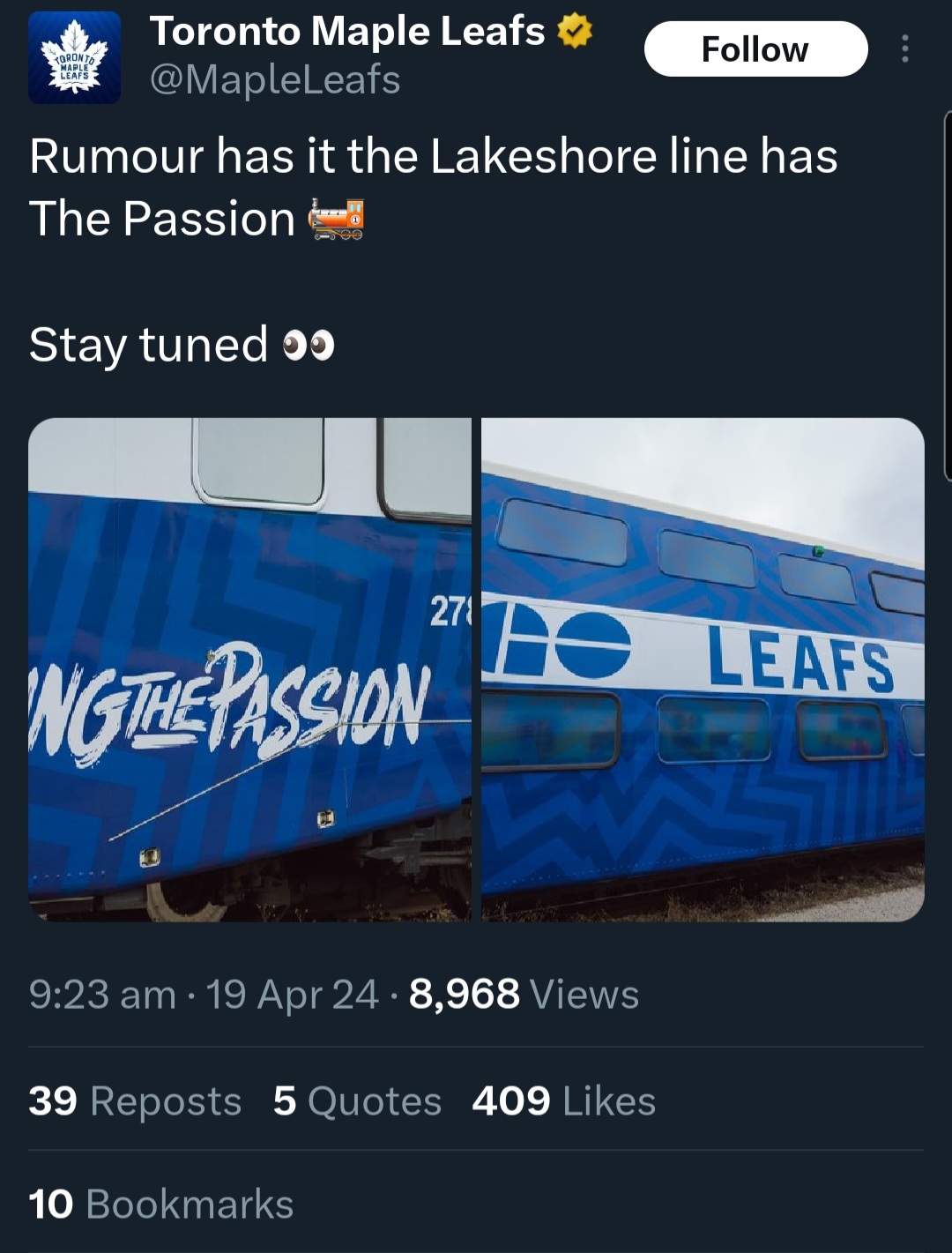
Task: Show the 39 Reposts list
Action: pyautogui.click(x=135, y=1101)
